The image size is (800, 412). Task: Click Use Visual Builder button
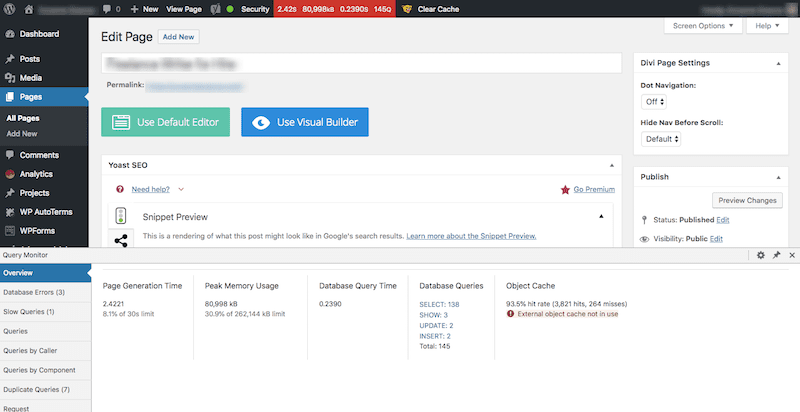click(305, 122)
